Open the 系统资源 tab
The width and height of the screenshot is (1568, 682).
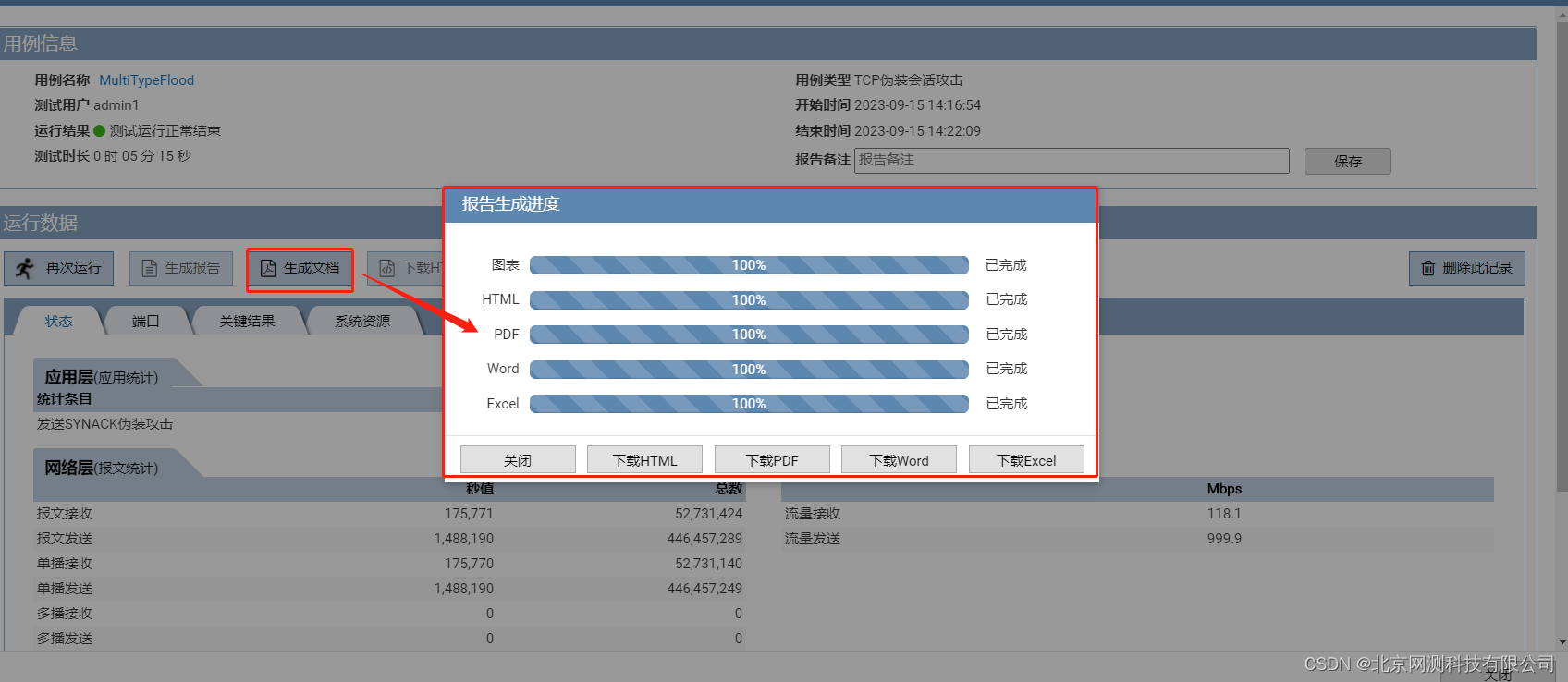click(362, 321)
